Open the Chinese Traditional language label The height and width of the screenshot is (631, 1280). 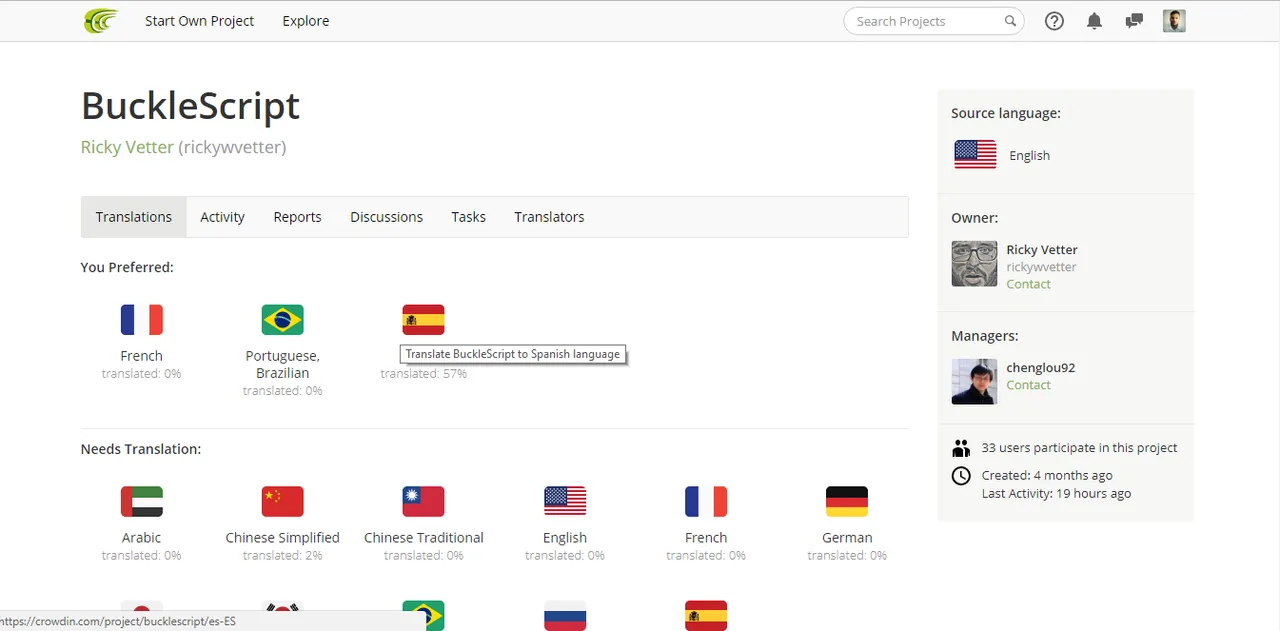point(423,538)
